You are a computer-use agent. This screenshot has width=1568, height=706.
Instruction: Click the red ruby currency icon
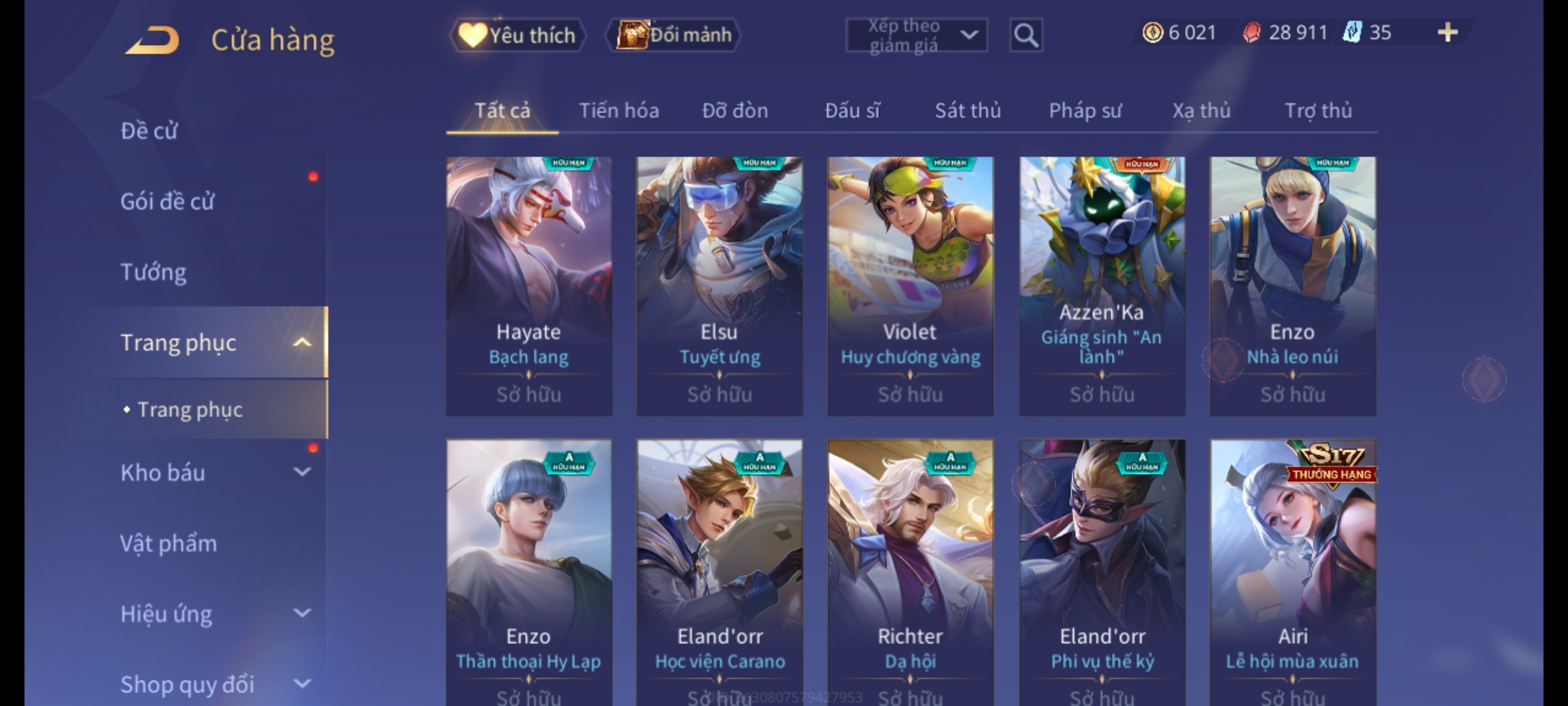pos(1251,33)
